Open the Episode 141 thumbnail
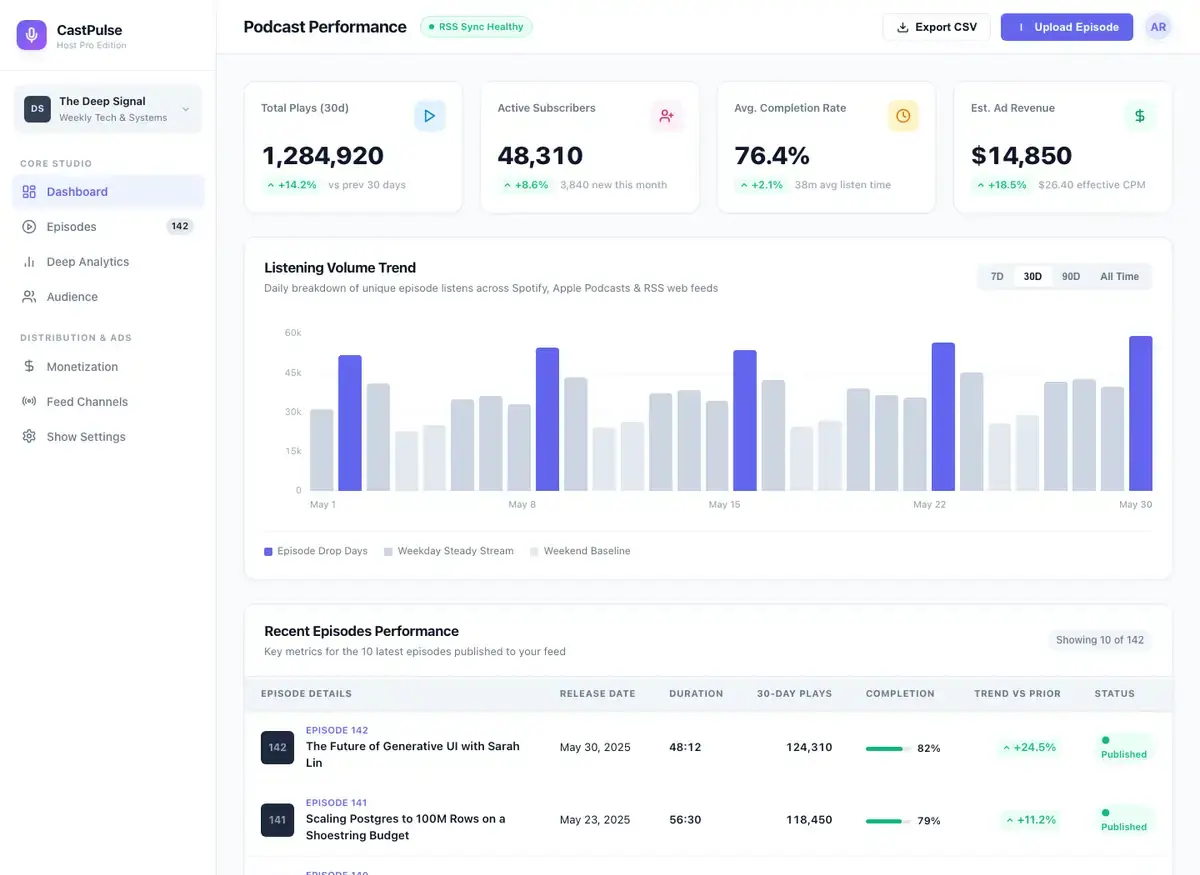The width and height of the screenshot is (1200, 875). click(277, 820)
